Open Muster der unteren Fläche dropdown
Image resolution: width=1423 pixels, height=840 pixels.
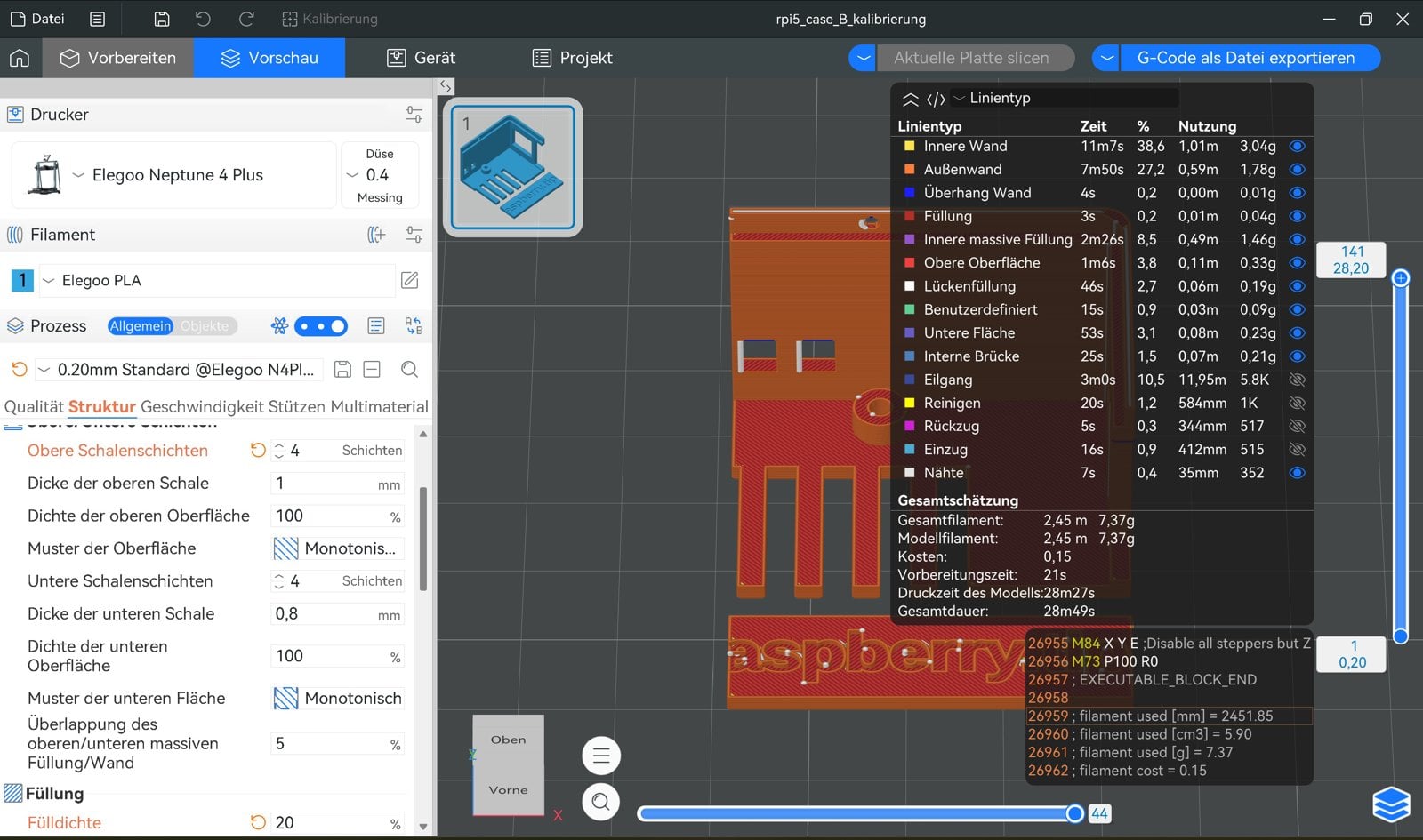[x=338, y=699]
